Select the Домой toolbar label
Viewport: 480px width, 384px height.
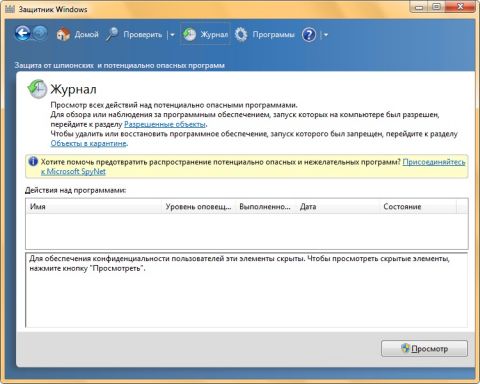point(87,35)
